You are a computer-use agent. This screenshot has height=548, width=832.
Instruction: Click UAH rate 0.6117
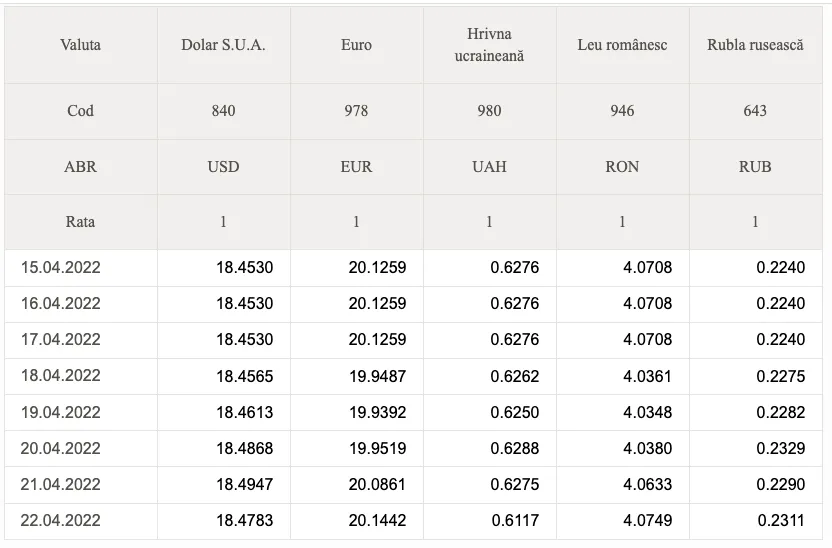point(515,520)
